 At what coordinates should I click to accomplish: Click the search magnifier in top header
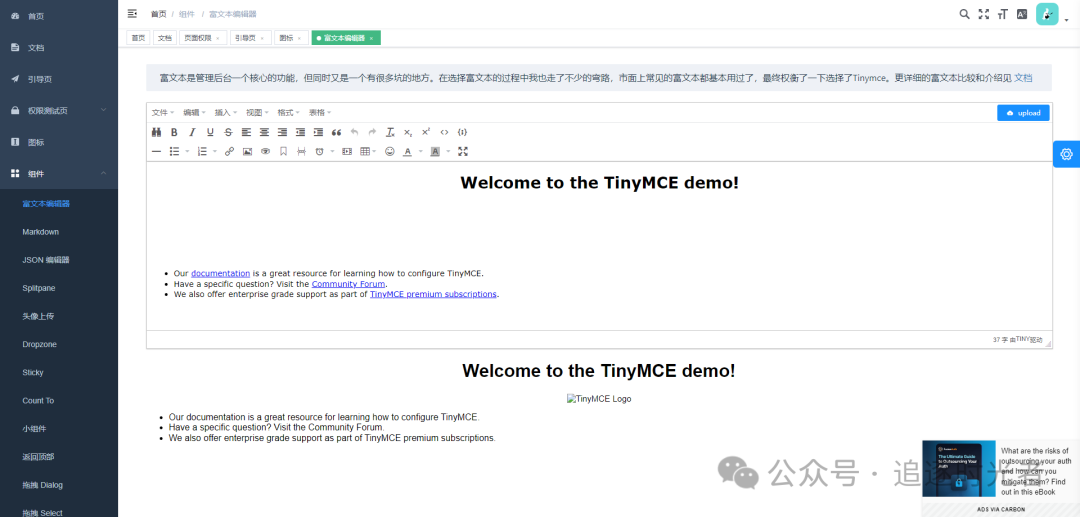coord(964,14)
